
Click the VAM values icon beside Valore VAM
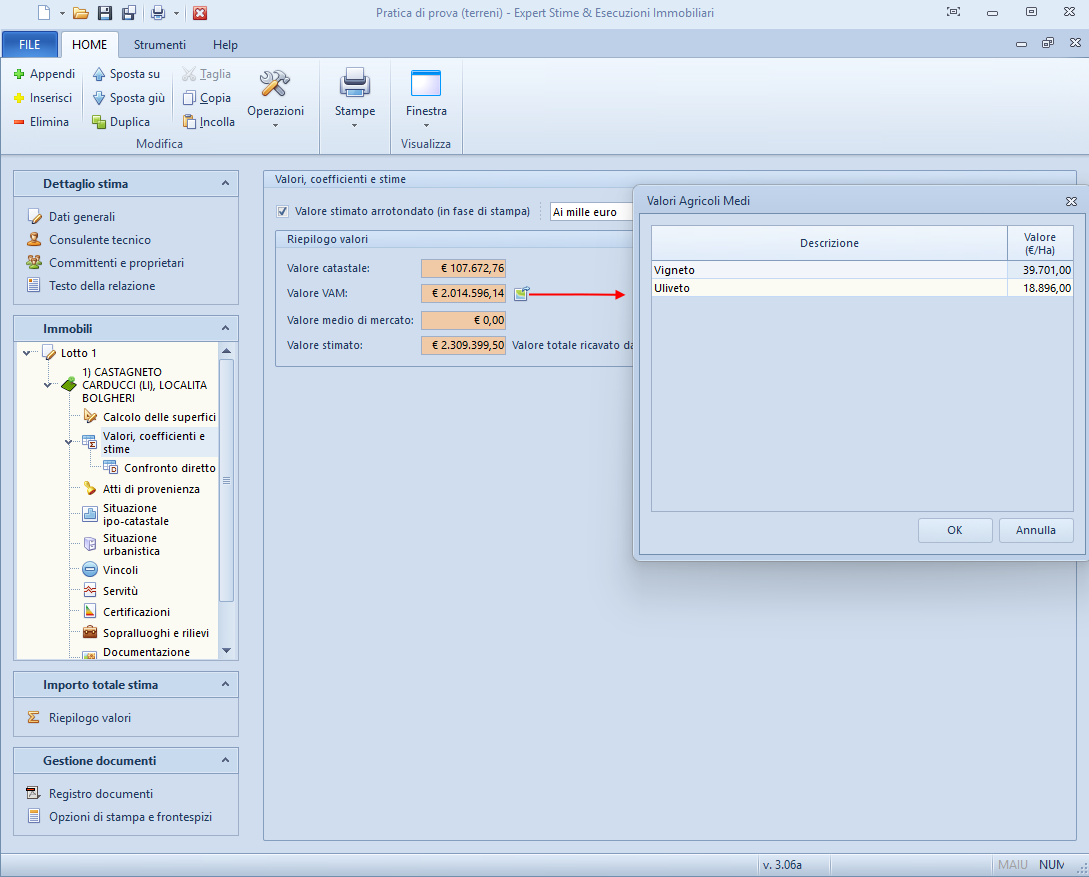tap(521, 294)
